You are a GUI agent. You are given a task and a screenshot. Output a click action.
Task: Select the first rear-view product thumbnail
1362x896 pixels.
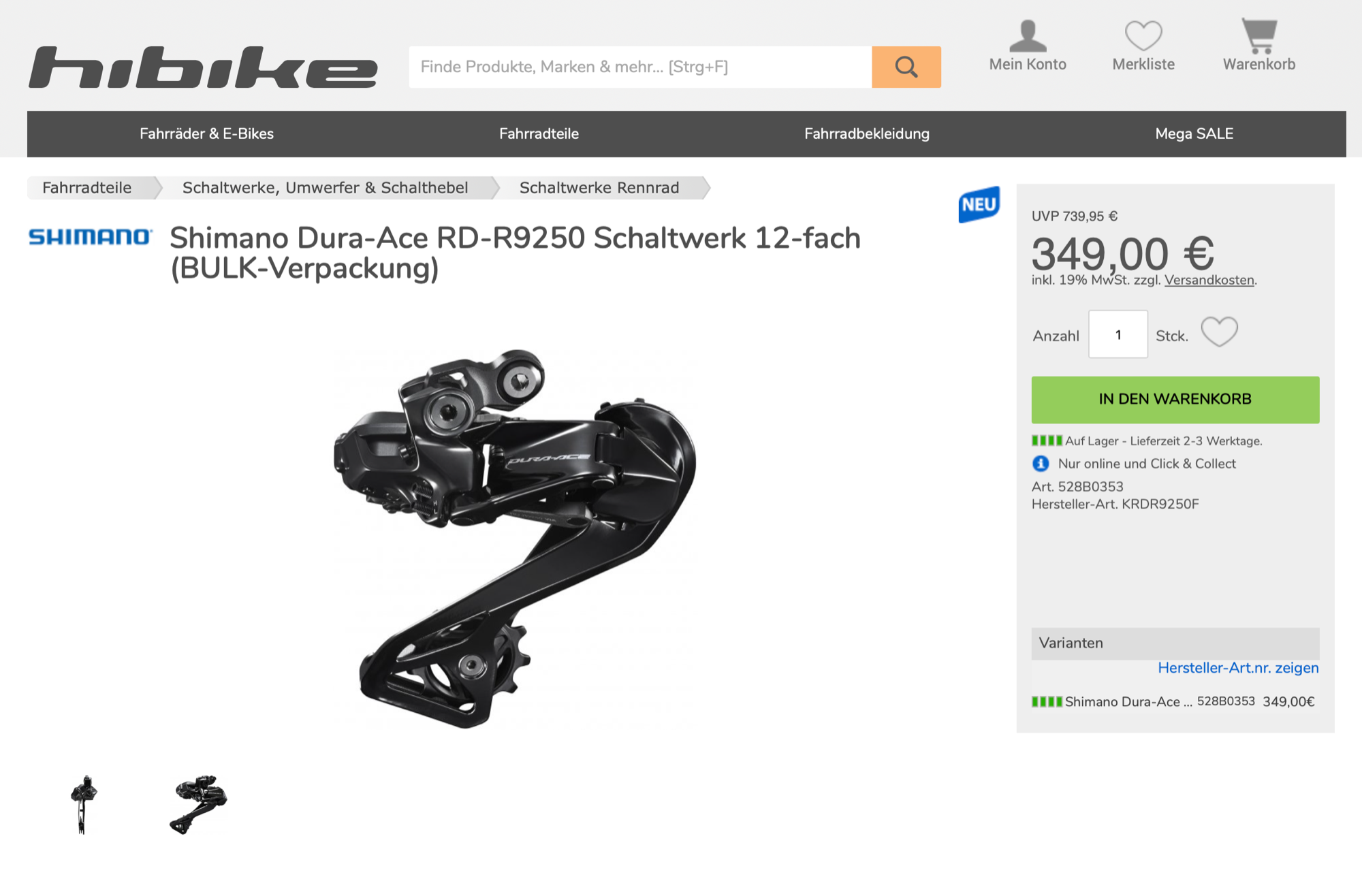[84, 804]
